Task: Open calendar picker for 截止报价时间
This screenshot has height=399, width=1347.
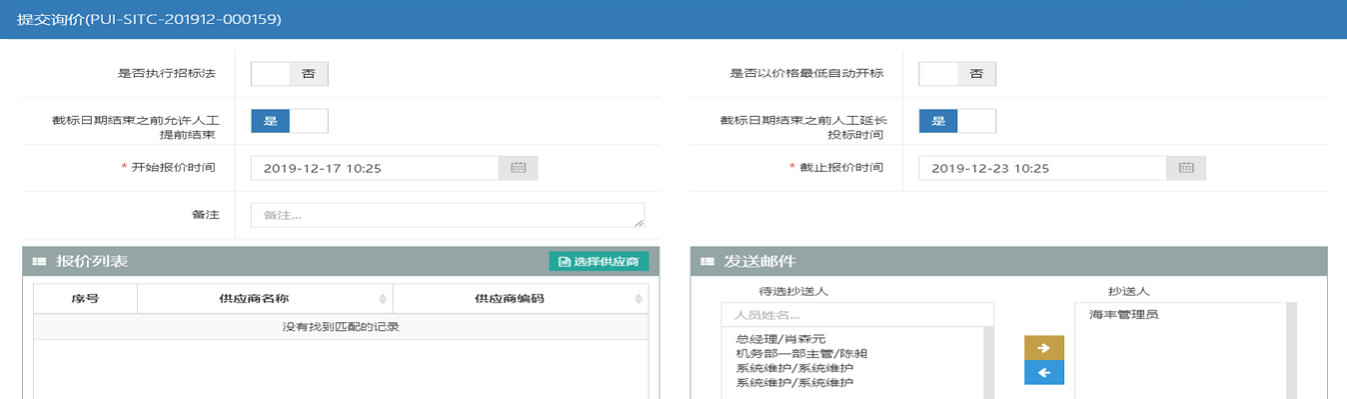Action: click(1186, 168)
